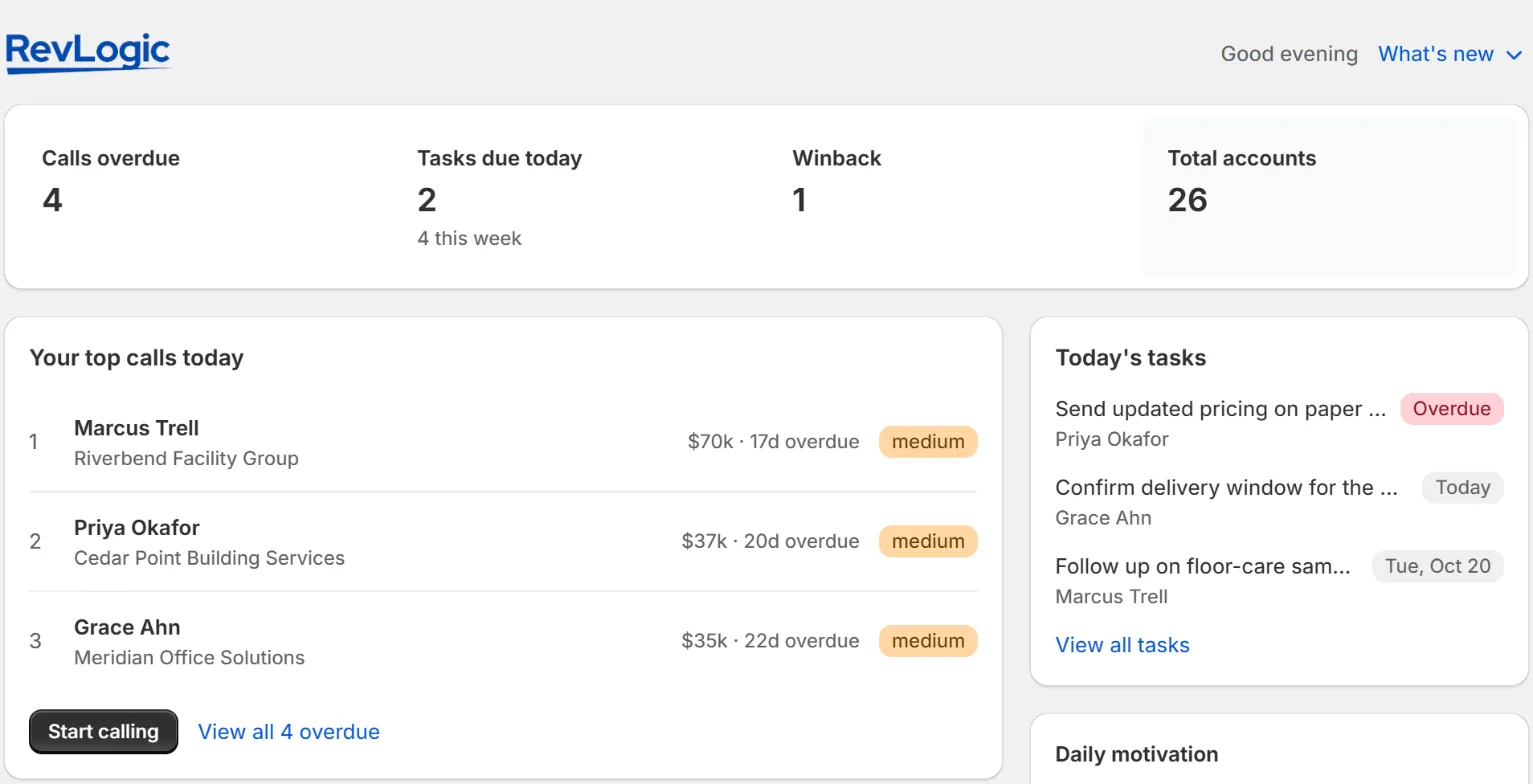Click Grace Ahn under Today's tasks

(x=1103, y=517)
